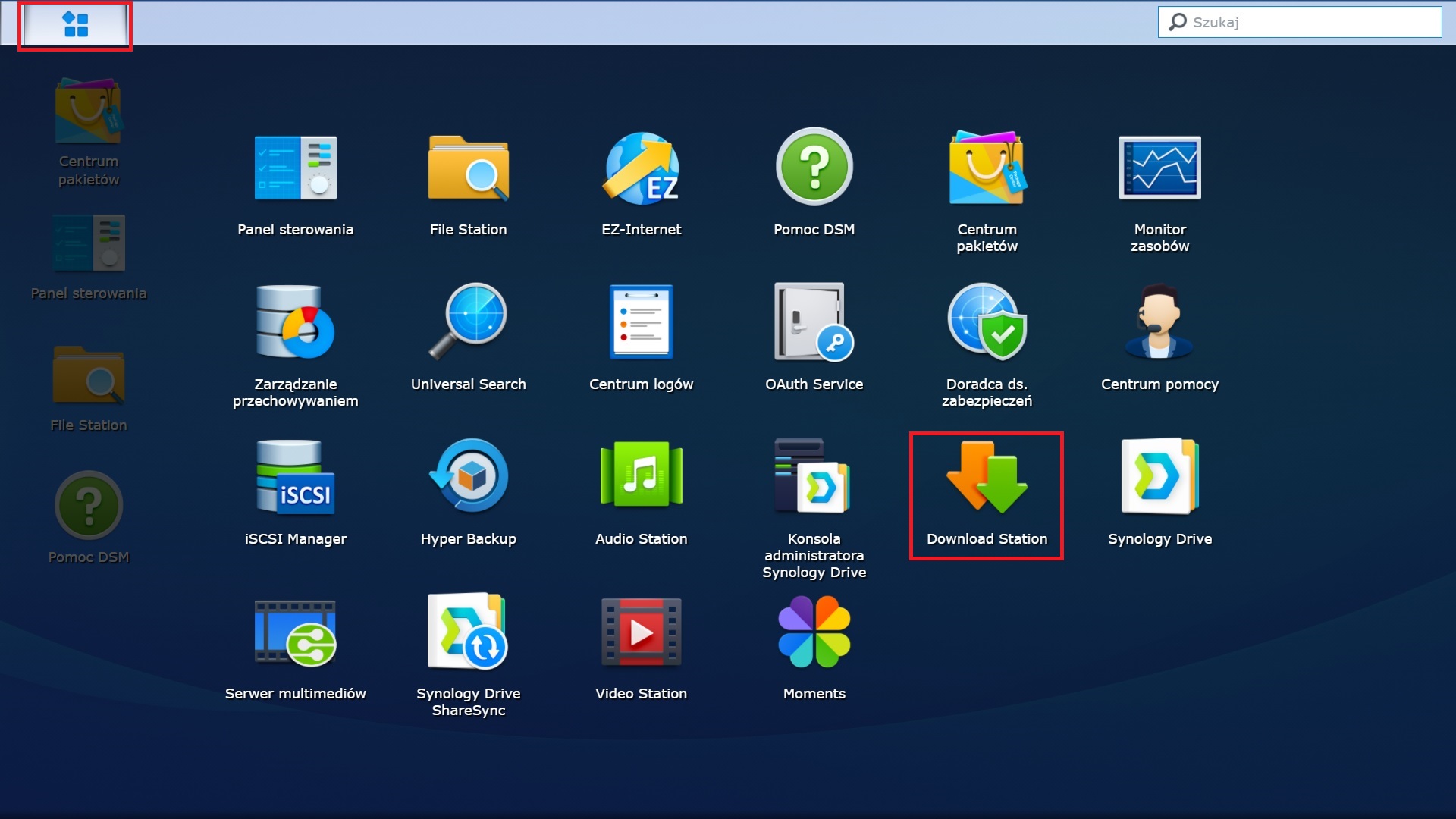Open OAuth Service

point(814,338)
